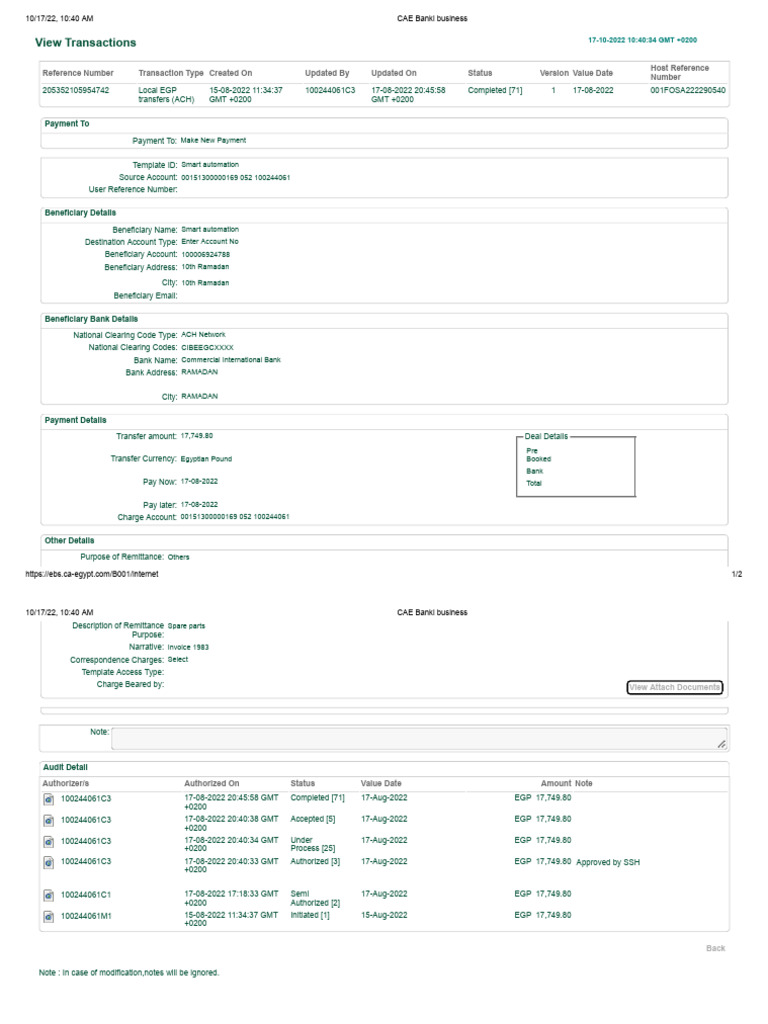Click the Audit Detail section heading

65,767
